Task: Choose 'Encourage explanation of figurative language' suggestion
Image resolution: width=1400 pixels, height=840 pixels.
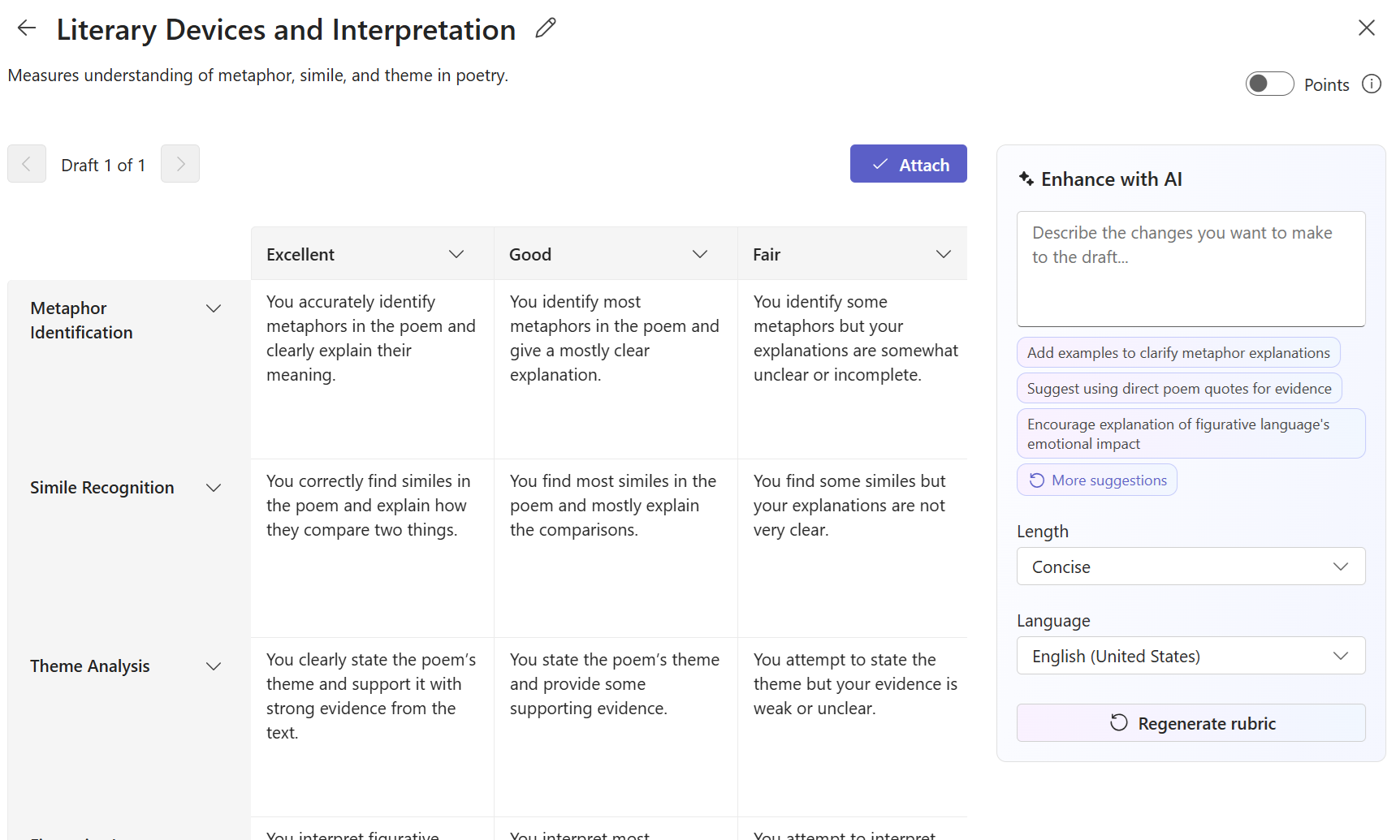Action: point(1190,433)
